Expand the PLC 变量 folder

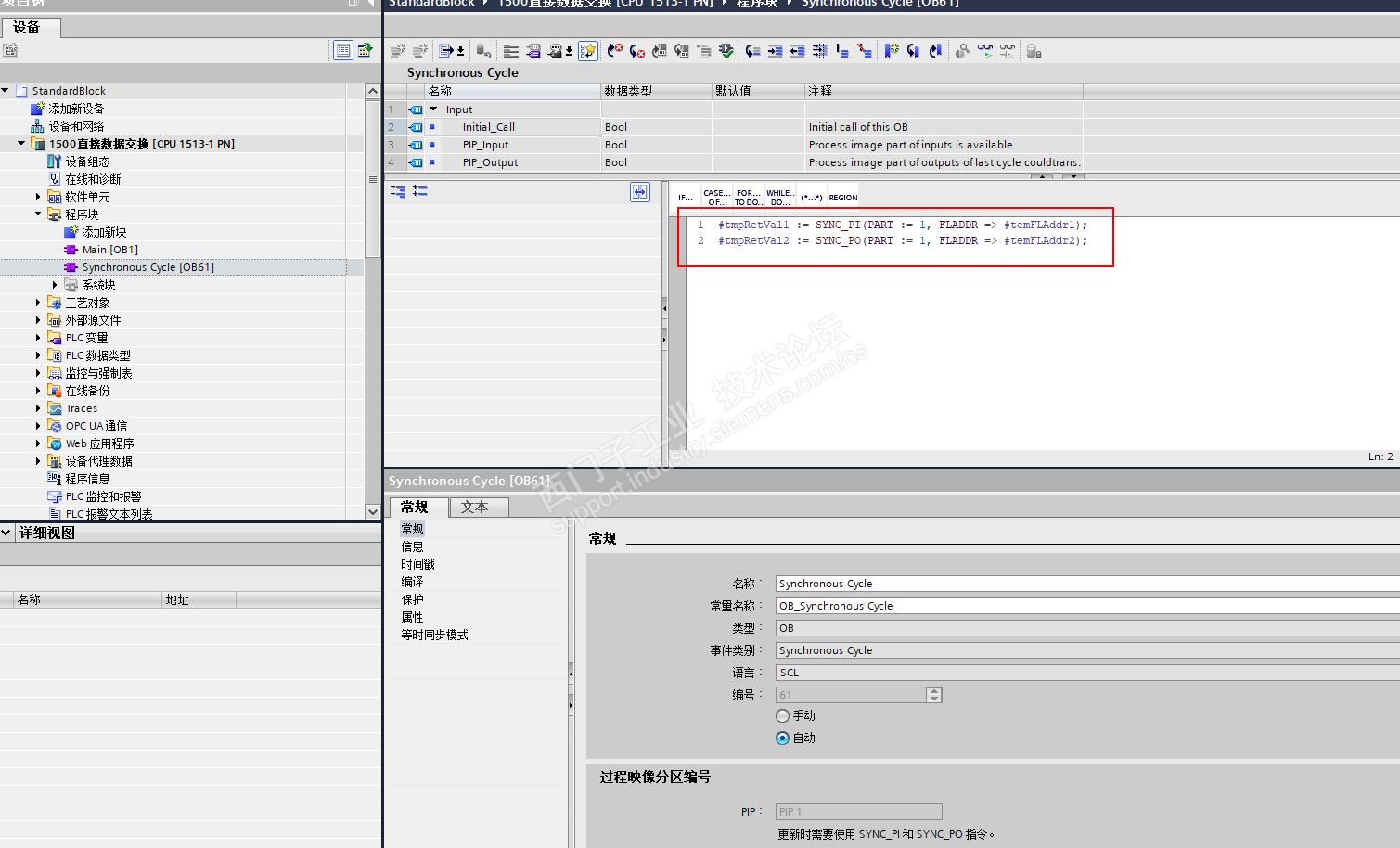(x=38, y=338)
